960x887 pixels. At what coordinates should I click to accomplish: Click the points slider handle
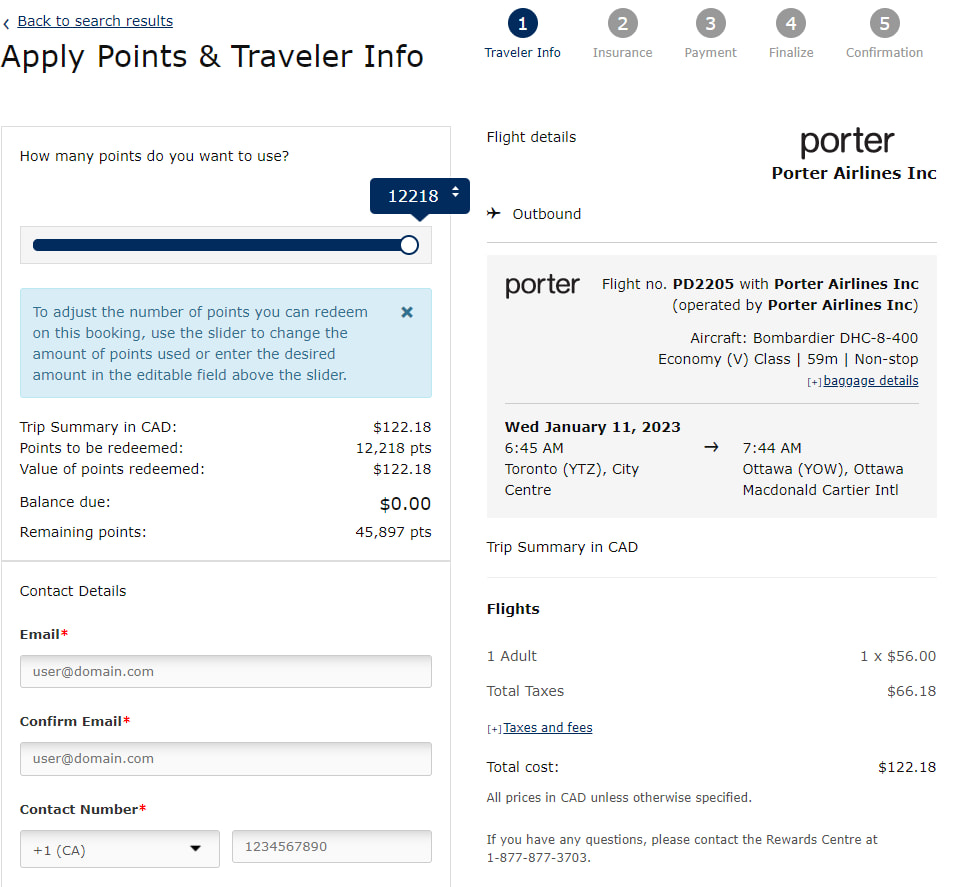tap(408, 244)
